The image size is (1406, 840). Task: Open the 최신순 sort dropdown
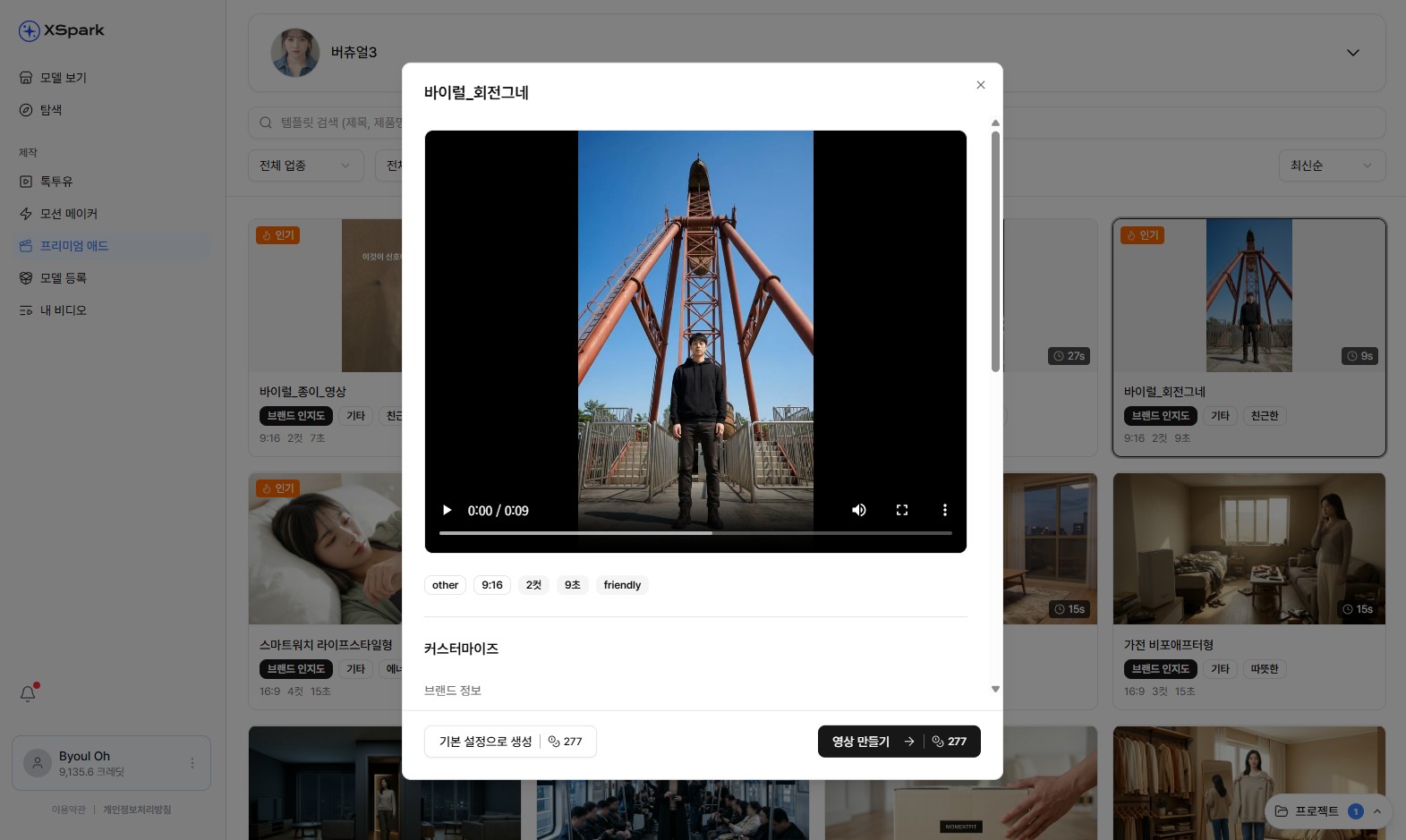tap(1331, 165)
